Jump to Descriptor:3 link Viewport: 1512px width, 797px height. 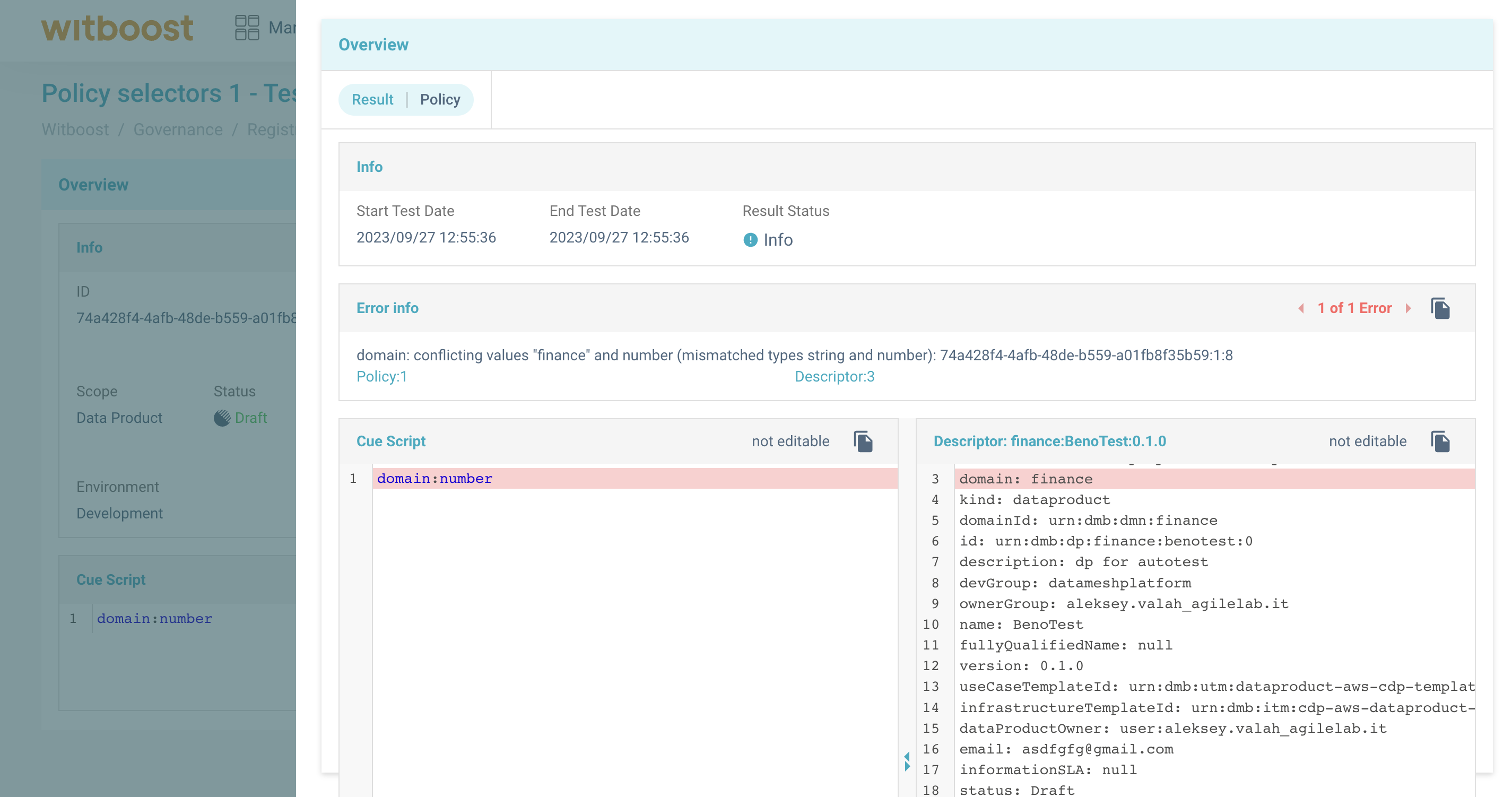pos(834,377)
